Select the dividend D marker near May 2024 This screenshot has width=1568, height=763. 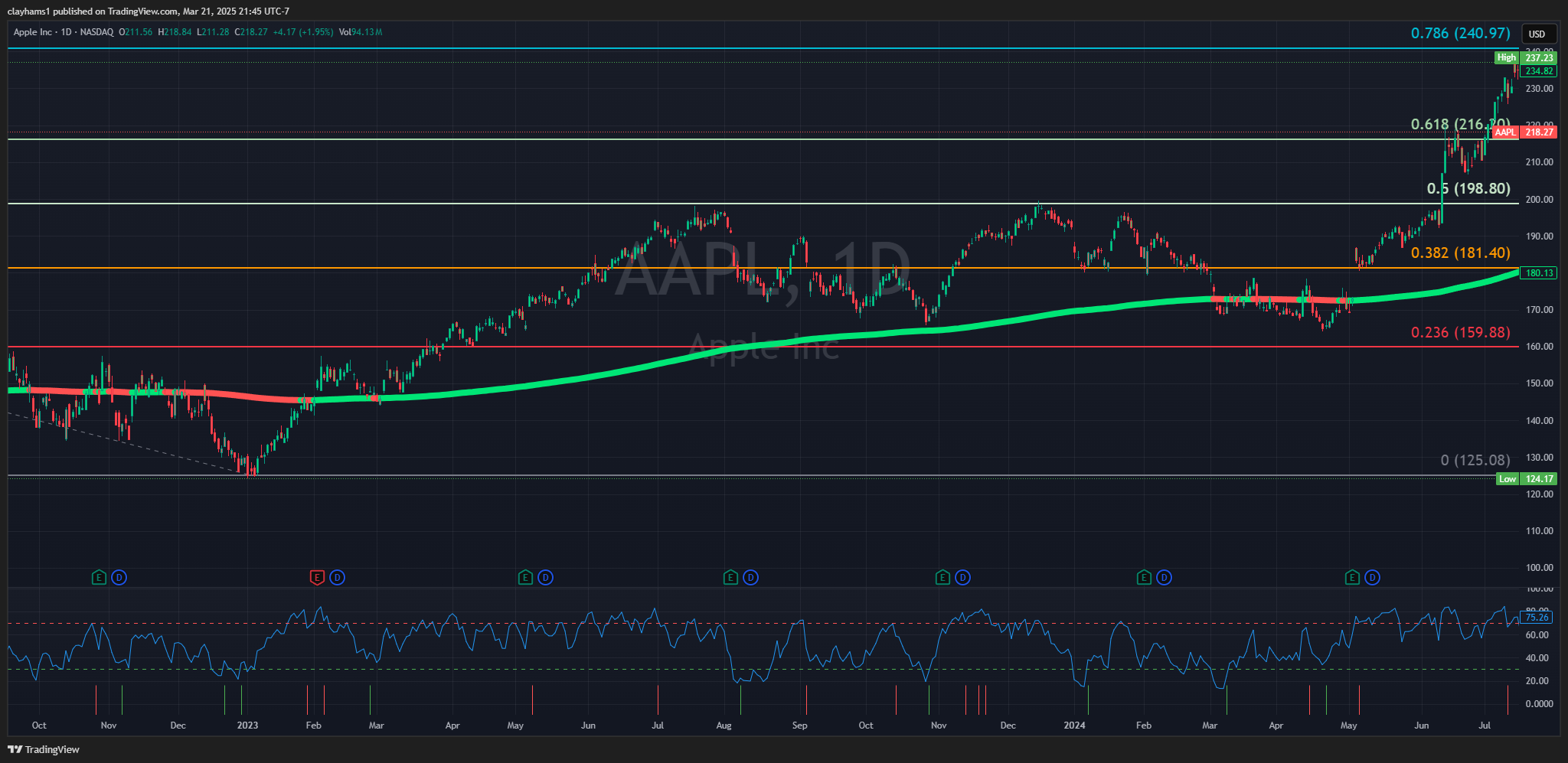[1372, 578]
